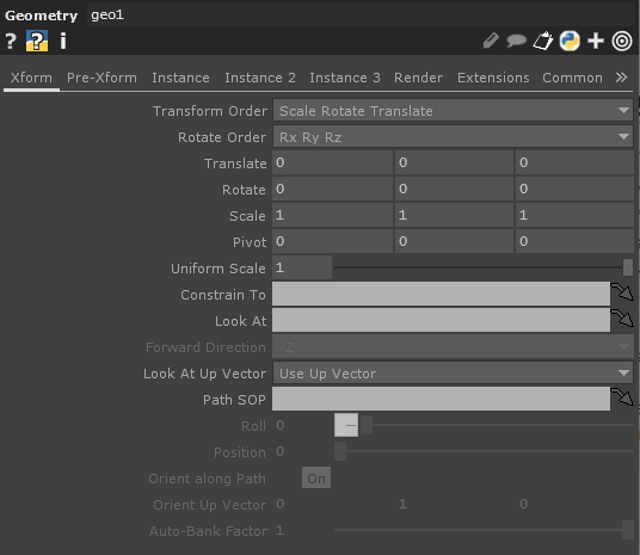The width and height of the screenshot is (640, 555).
Task: Click the Rotate Z value field
Action: point(574,189)
